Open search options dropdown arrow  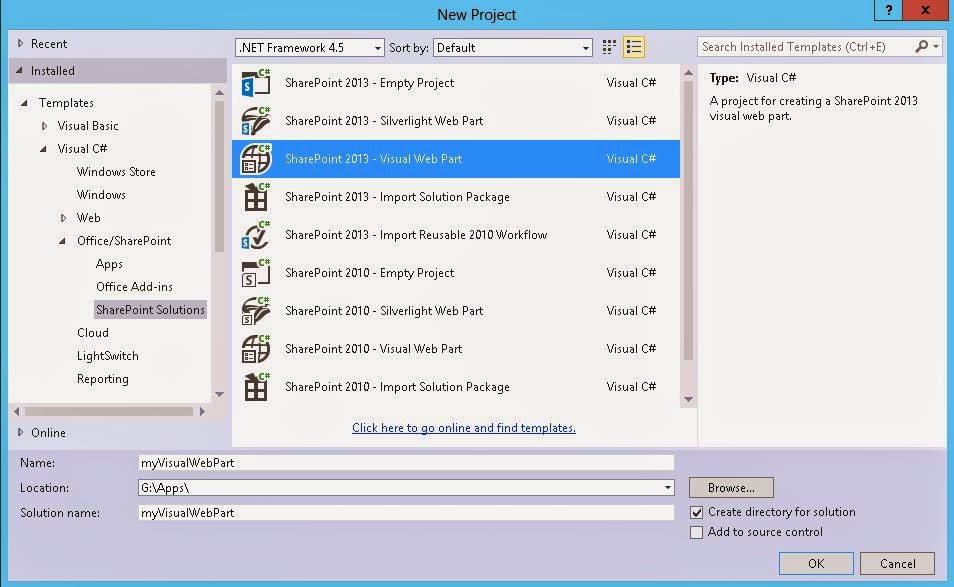[x=936, y=46]
